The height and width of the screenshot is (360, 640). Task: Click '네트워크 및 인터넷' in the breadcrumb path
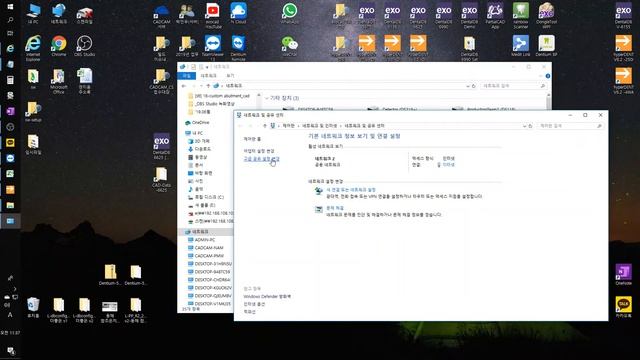319,126
